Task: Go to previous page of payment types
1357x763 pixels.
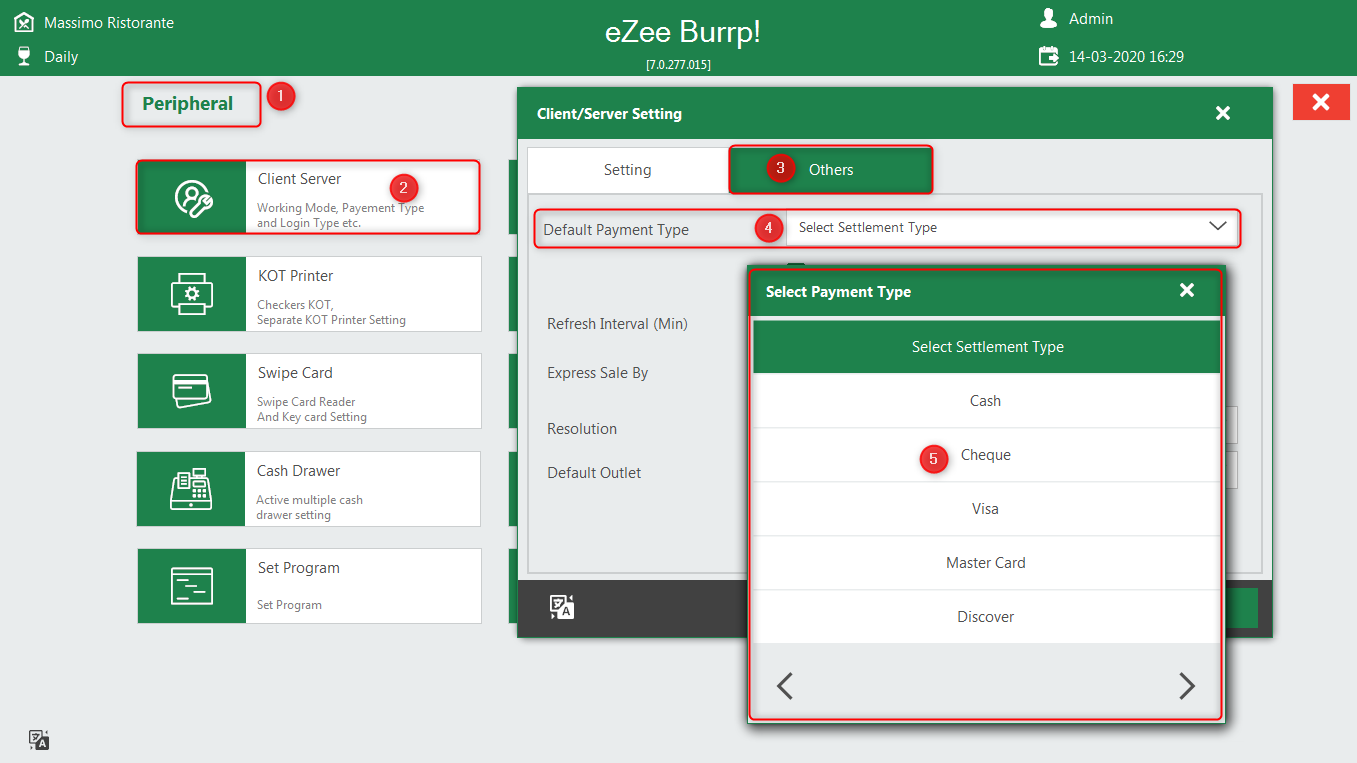Action: [x=785, y=685]
